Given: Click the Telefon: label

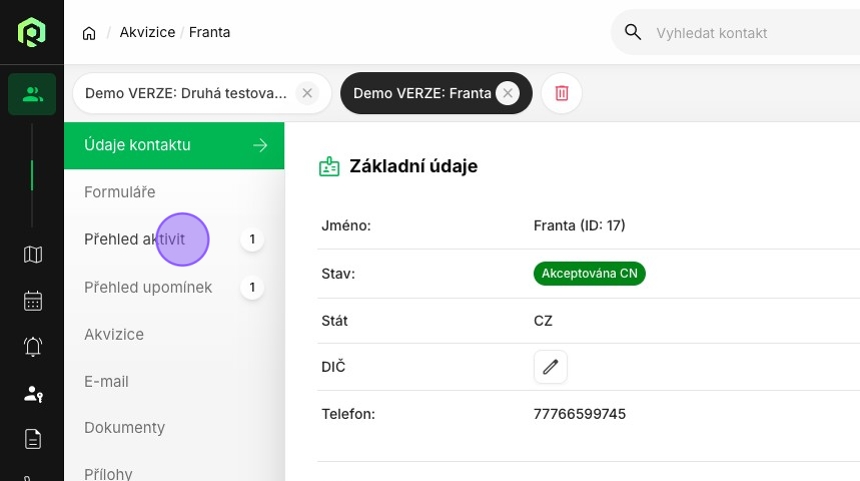Looking at the screenshot, I should point(348,414).
